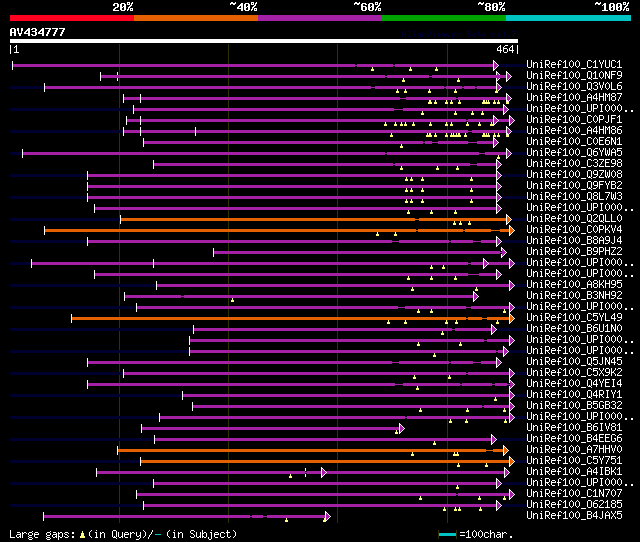Click the alignment bar of B9PHZ2

(x=360, y=253)
